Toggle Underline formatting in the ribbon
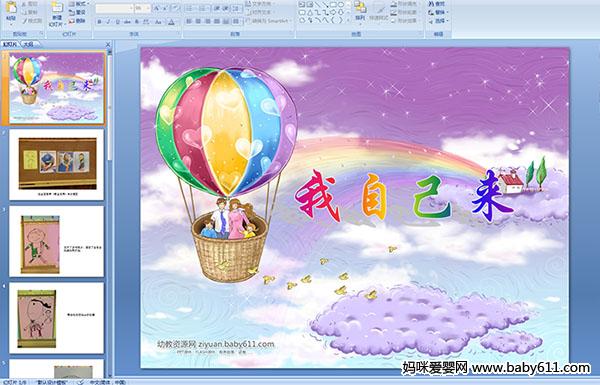The image size is (600, 385). point(117,22)
